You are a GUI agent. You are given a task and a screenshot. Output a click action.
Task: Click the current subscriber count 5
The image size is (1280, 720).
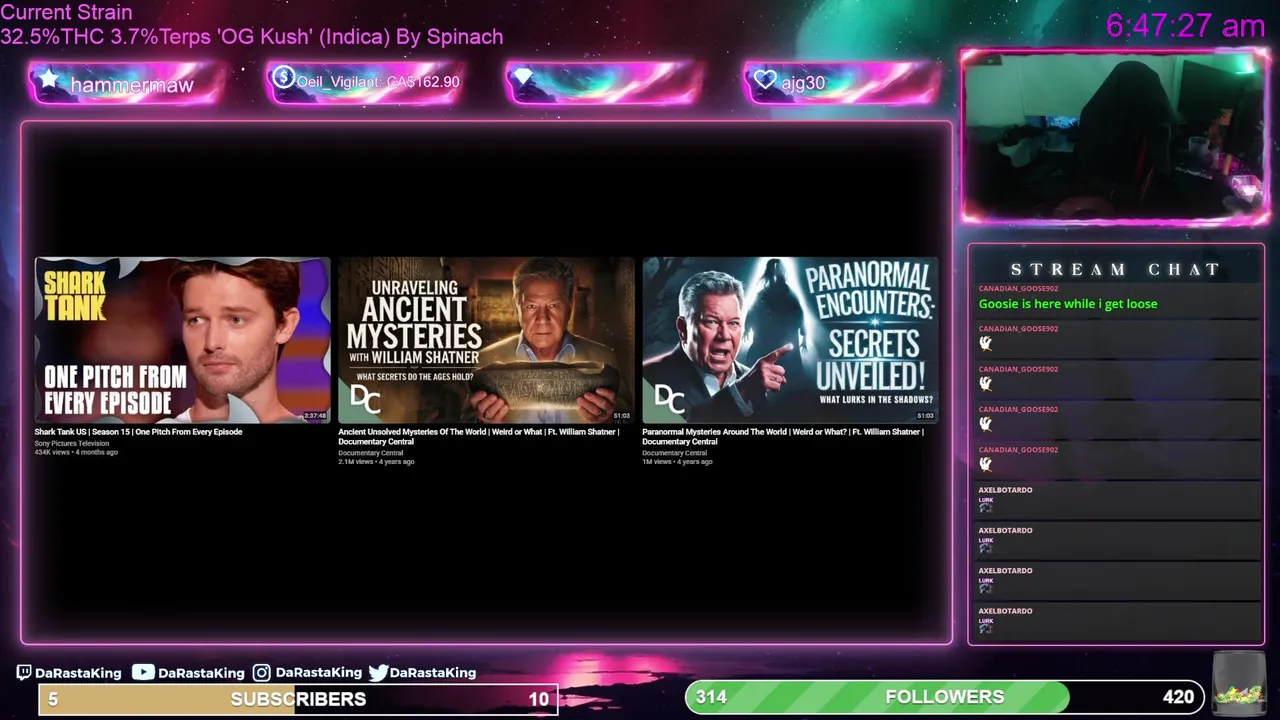(53, 699)
